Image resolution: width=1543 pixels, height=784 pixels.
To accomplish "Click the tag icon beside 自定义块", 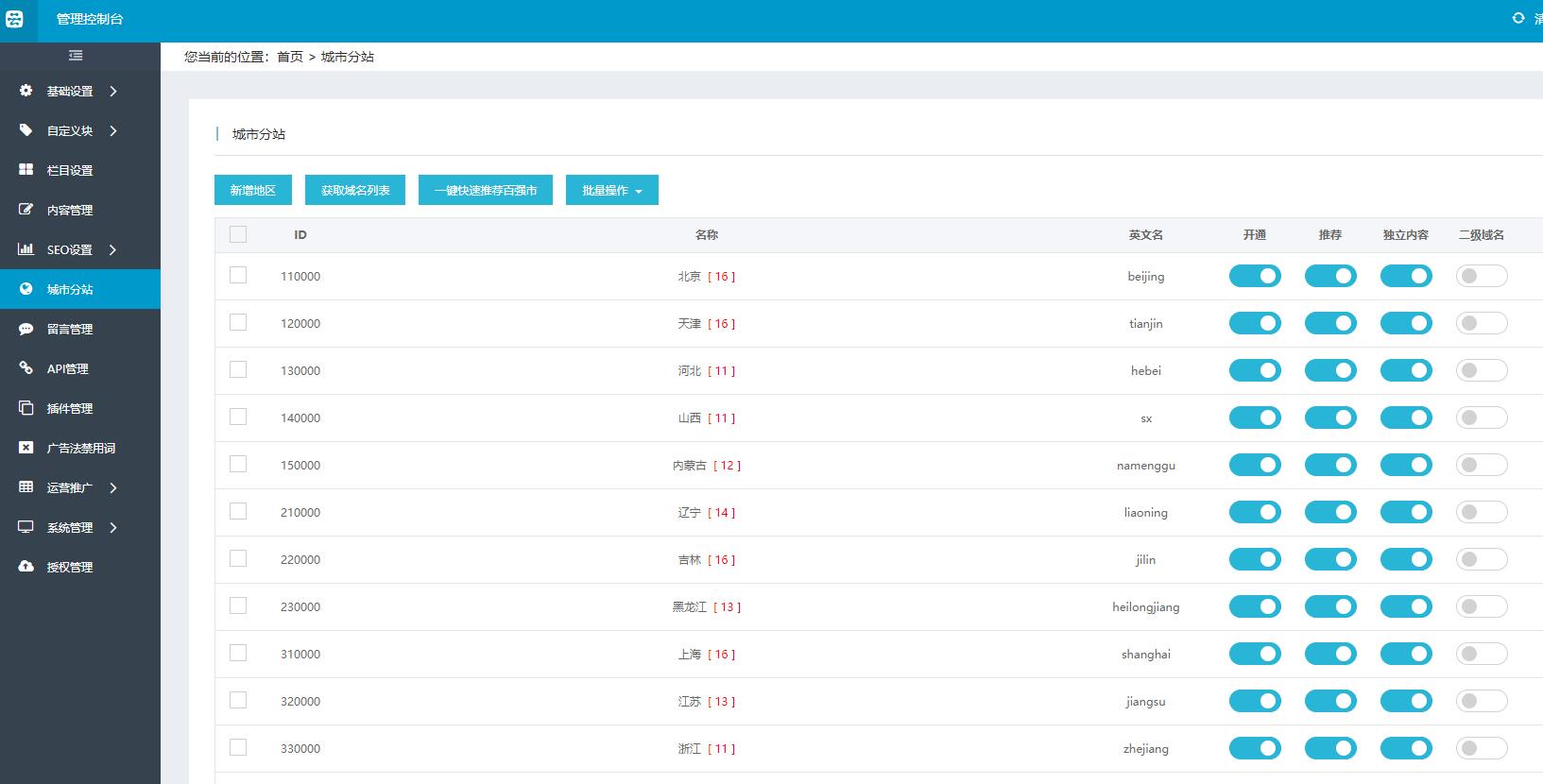I will coord(26,130).
